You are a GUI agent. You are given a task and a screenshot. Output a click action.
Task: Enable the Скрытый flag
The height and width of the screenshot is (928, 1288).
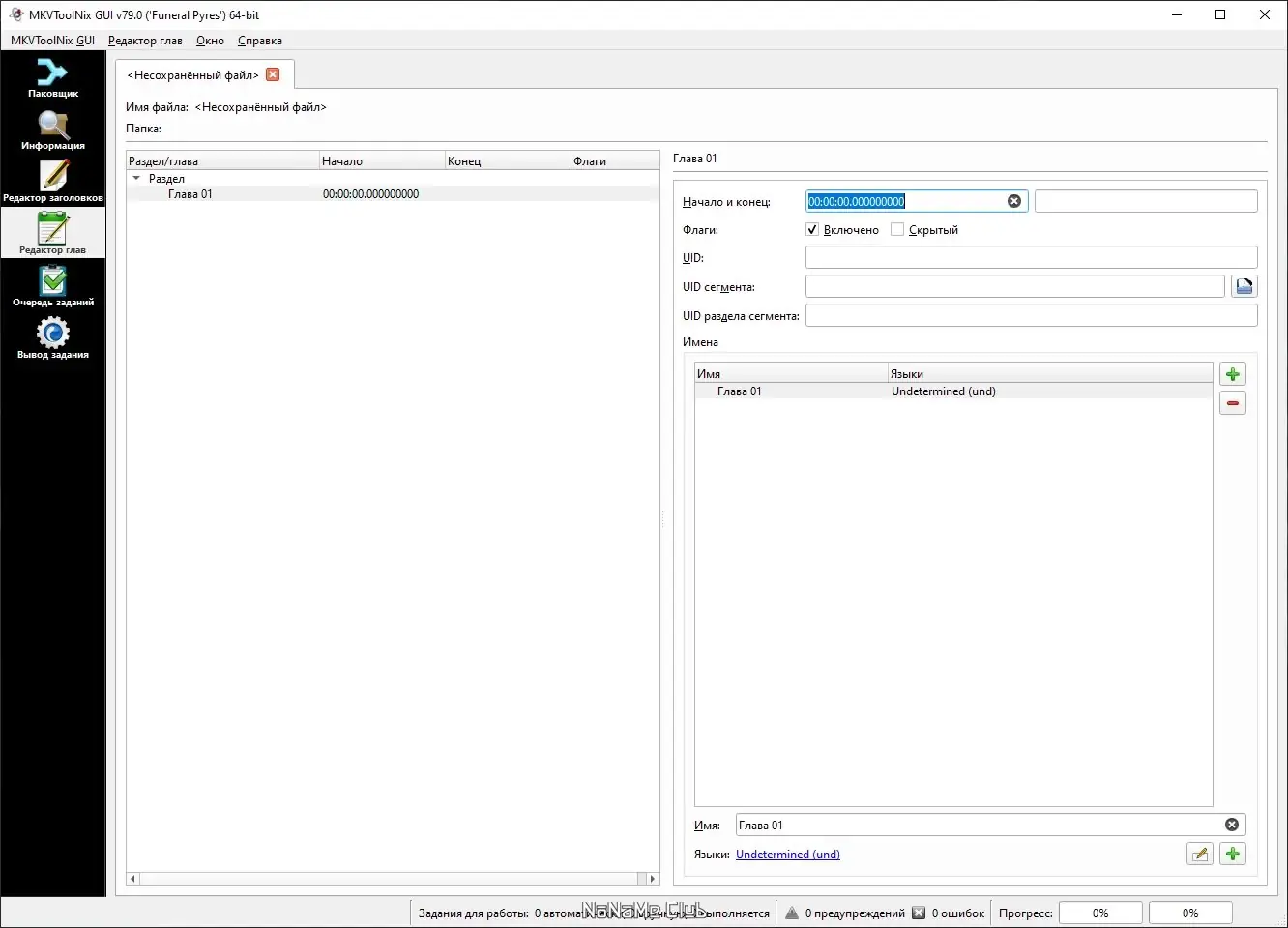(896, 229)
